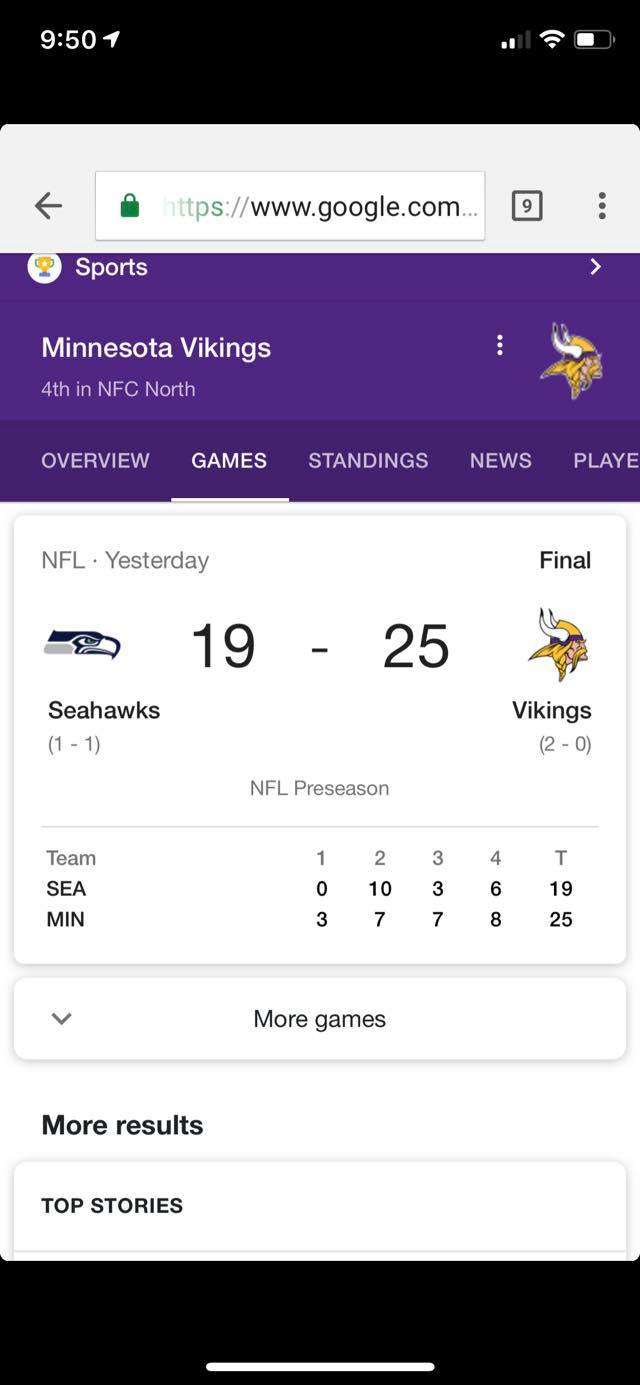Open the tab switcher showing 9 tabs

tap(527, 206)
